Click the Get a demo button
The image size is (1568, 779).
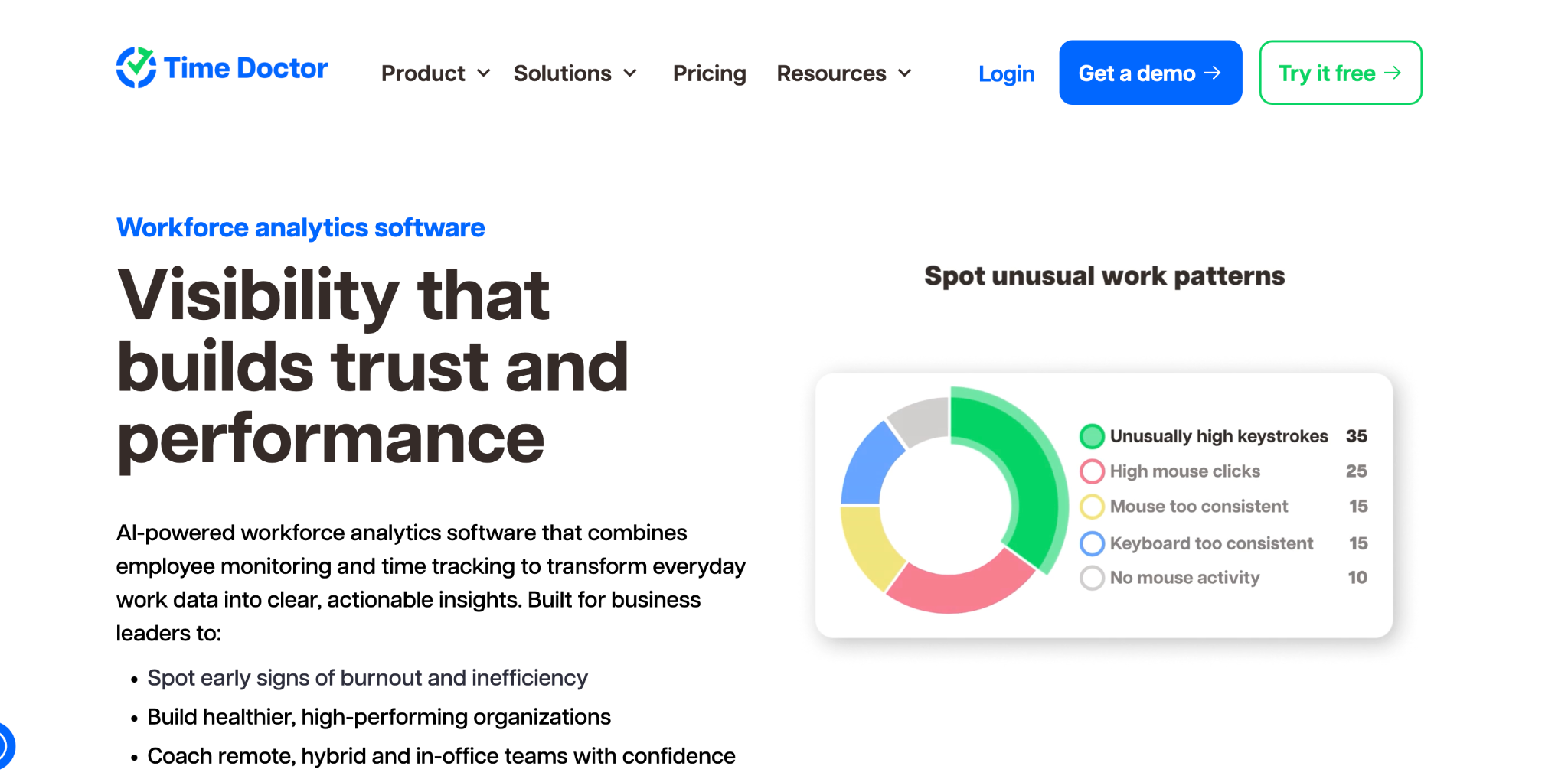1150,73
